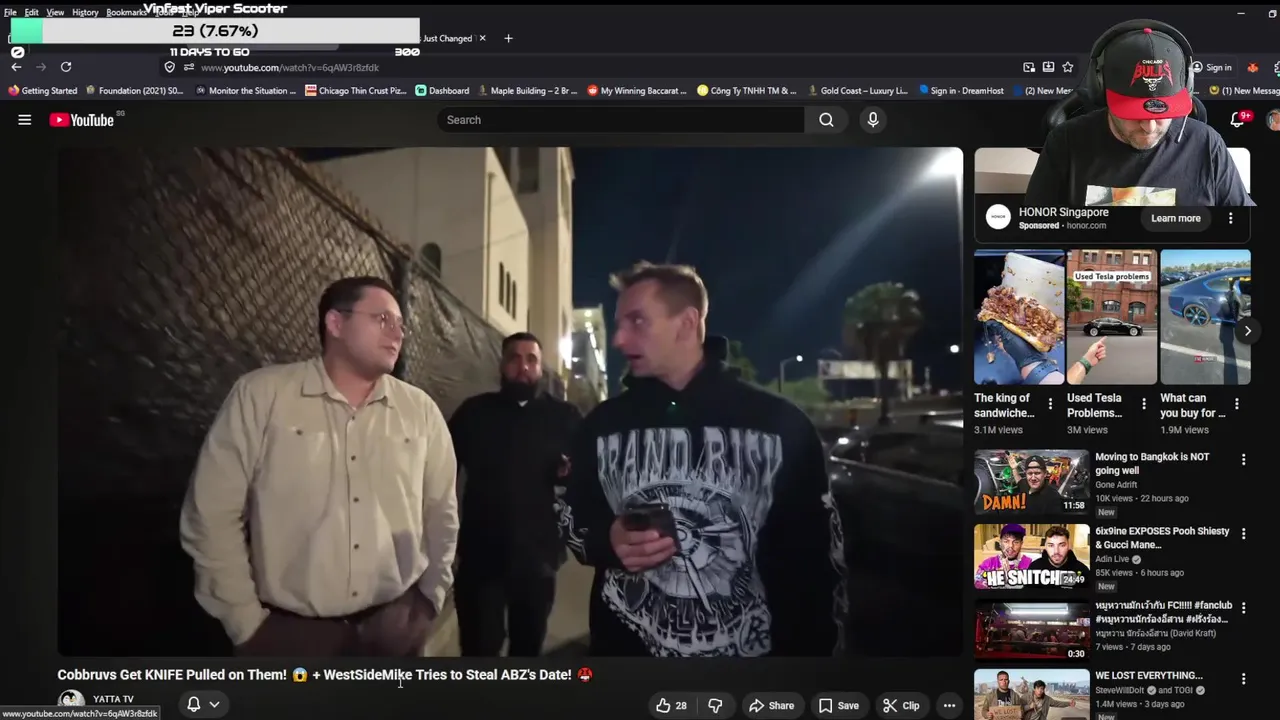This screenshot has width=1280, height=720.
Task: Open 'Getting Started' bookmark
Action: [42, 90]
